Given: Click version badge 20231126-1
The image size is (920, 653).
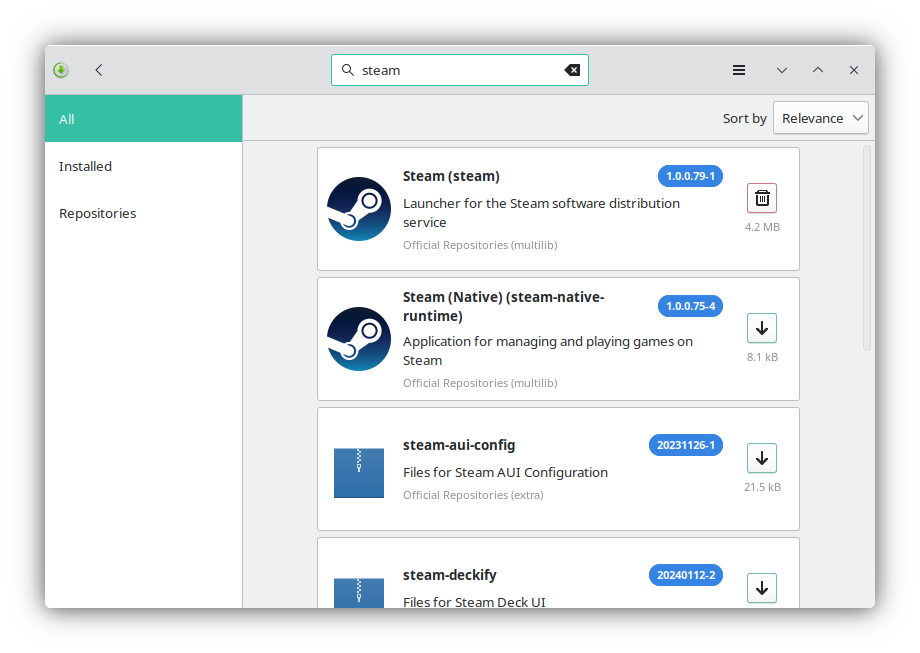Looking at the screenshot, I should [685, 445].
